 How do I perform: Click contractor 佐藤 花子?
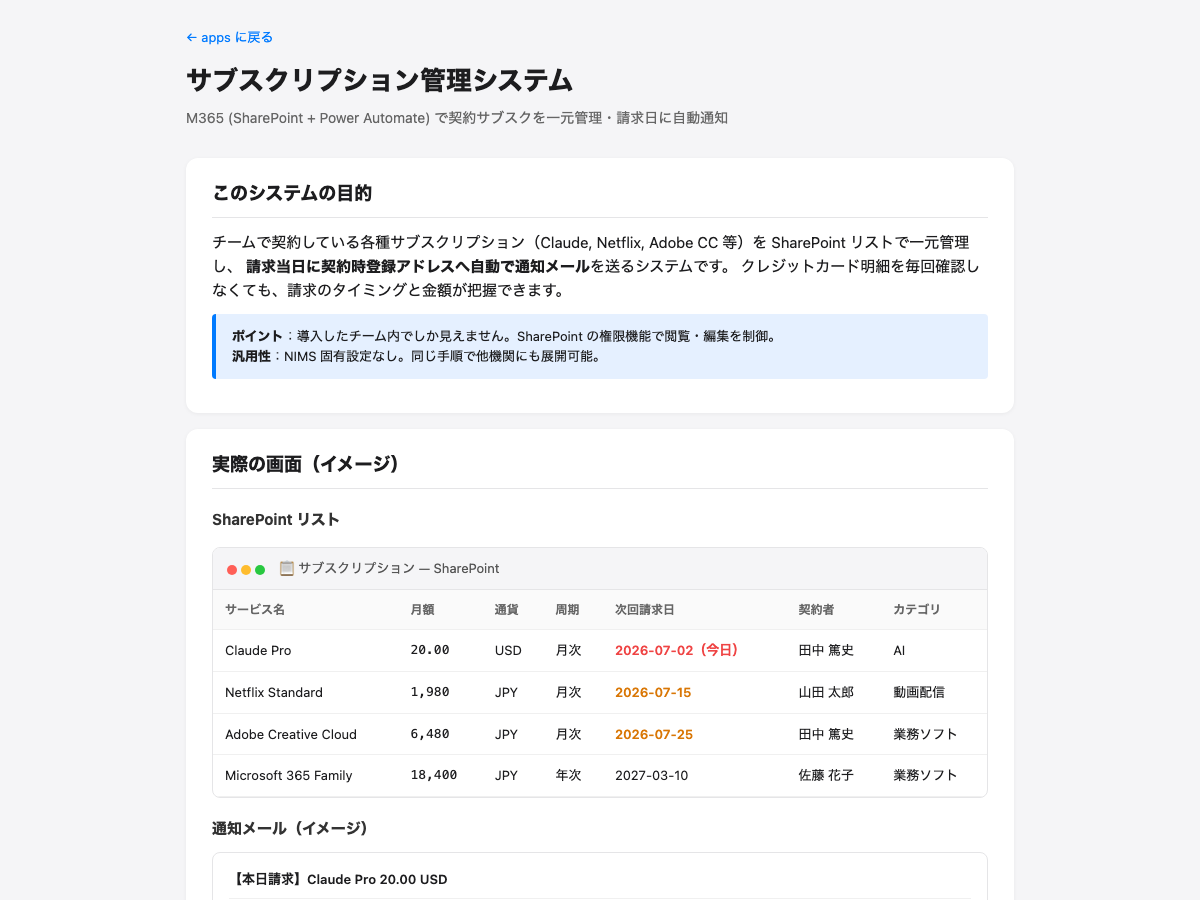[x=826, y=775]
